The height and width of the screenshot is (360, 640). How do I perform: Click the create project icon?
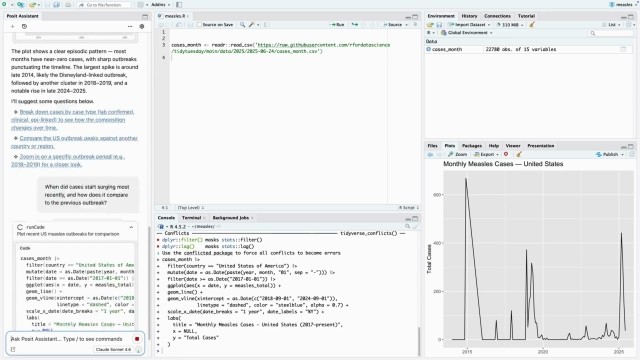[x=20, y=4]
